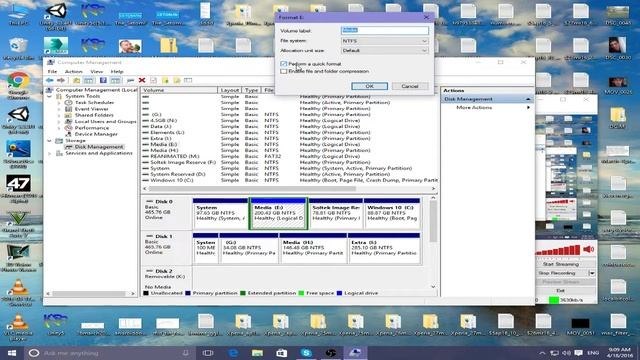Click the blue Help question-mark toolbar icon
The height and width of the screenshot is (360, 640).
[x=103, y=80]
